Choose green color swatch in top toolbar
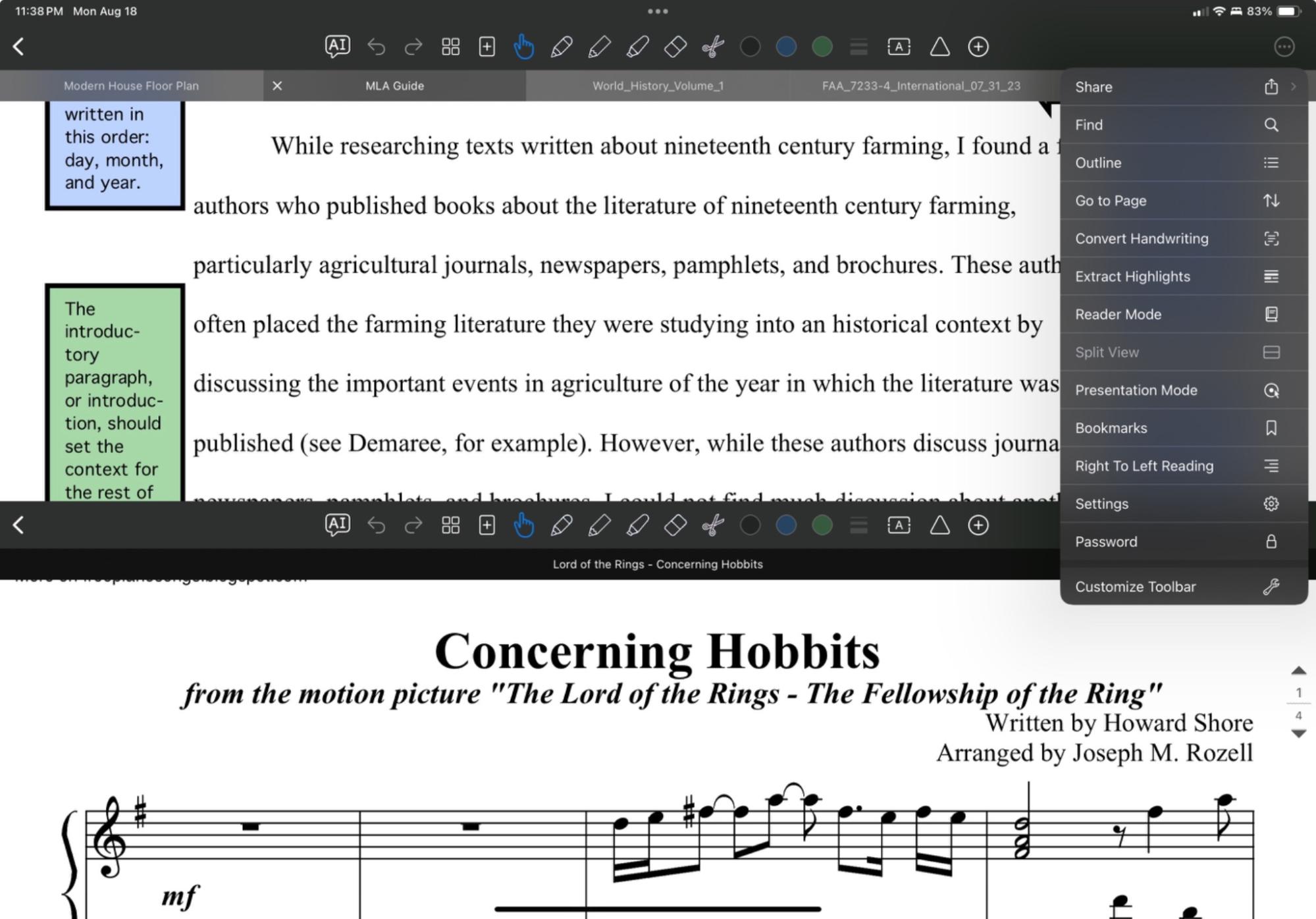Image resolution: width=1316 pixels, height=919 pixels. coord(822,47)
